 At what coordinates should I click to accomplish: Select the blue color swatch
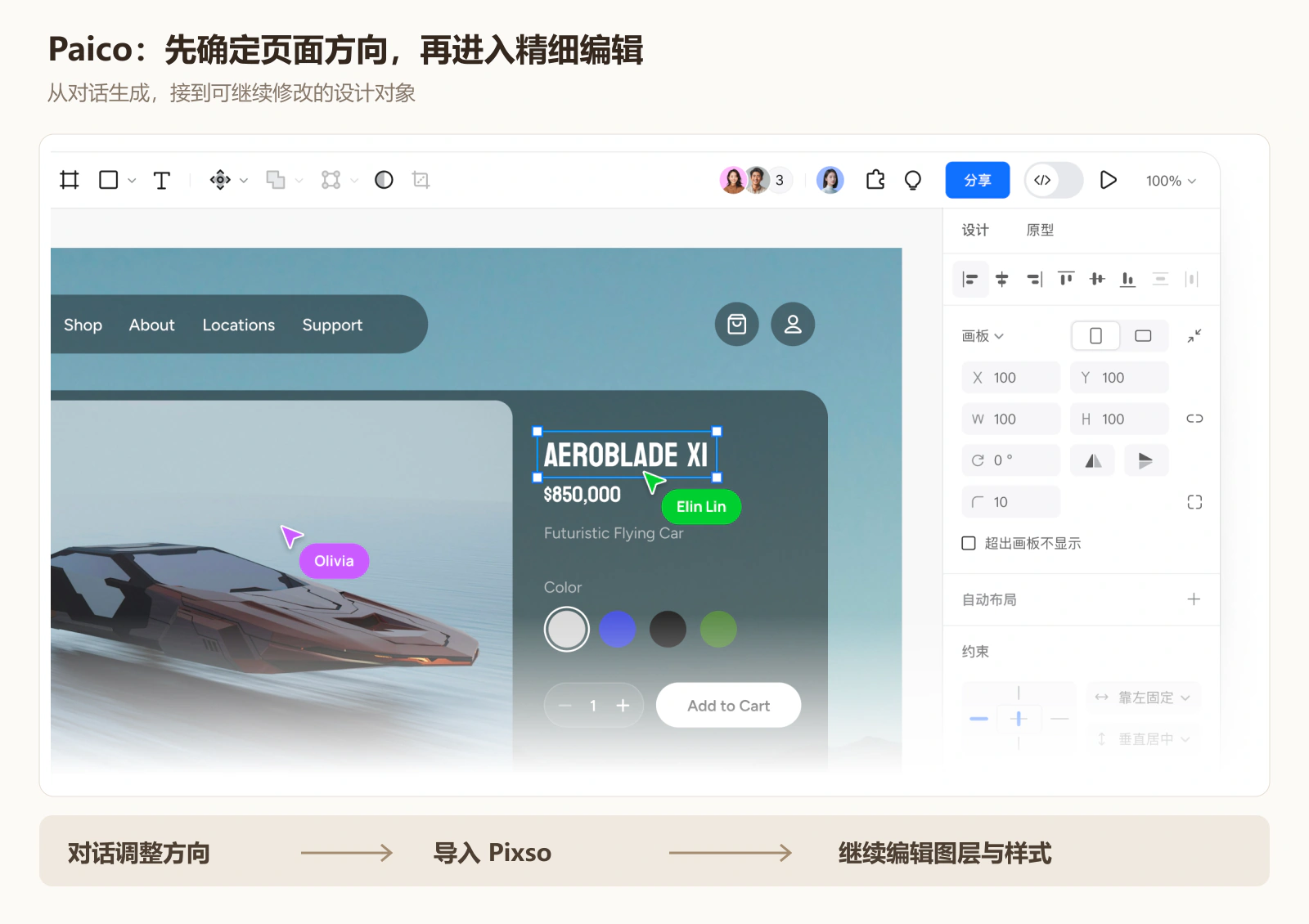[618, 630]
